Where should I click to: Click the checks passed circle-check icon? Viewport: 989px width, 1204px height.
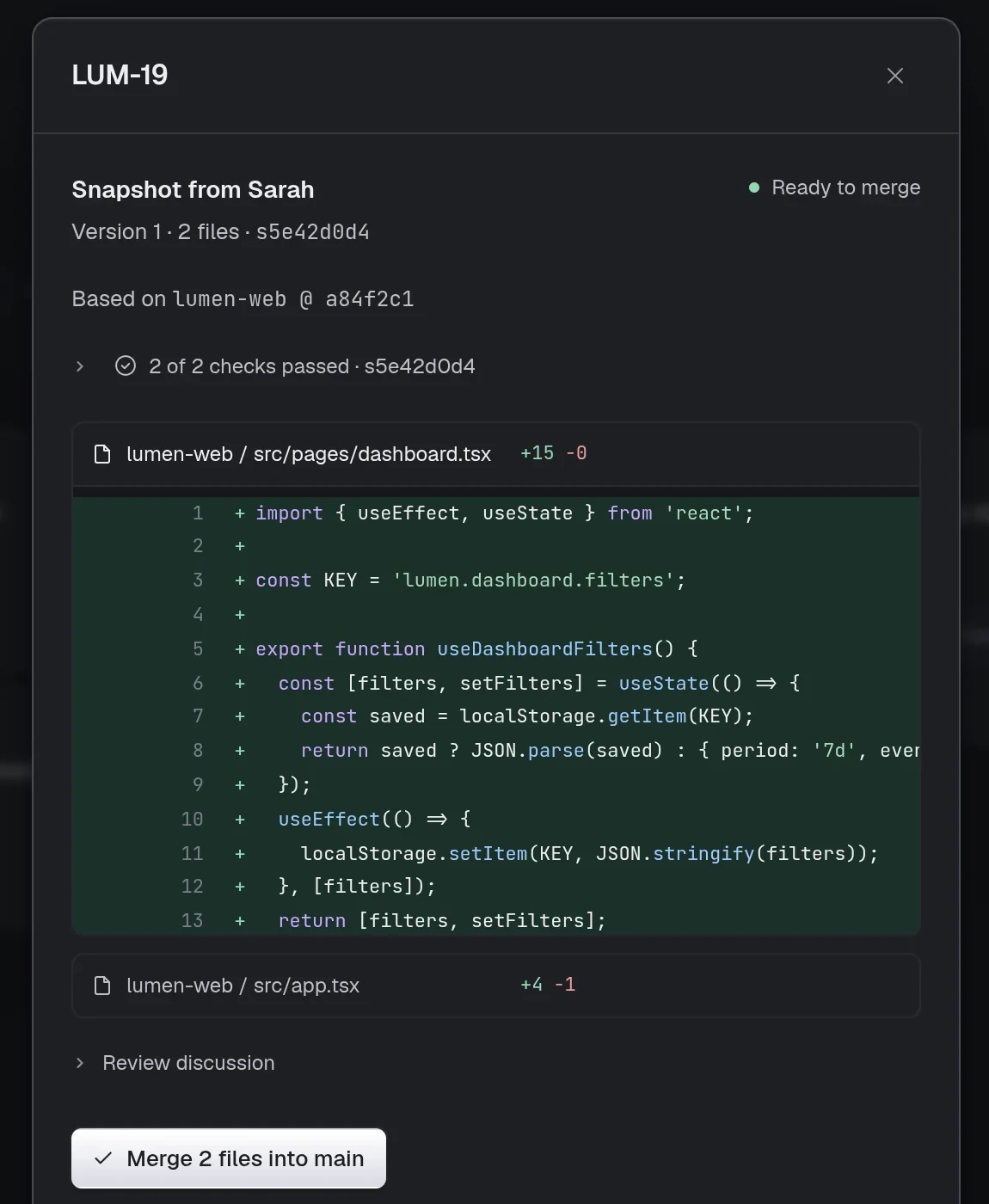pyautogui.click(x=126, y=366)
